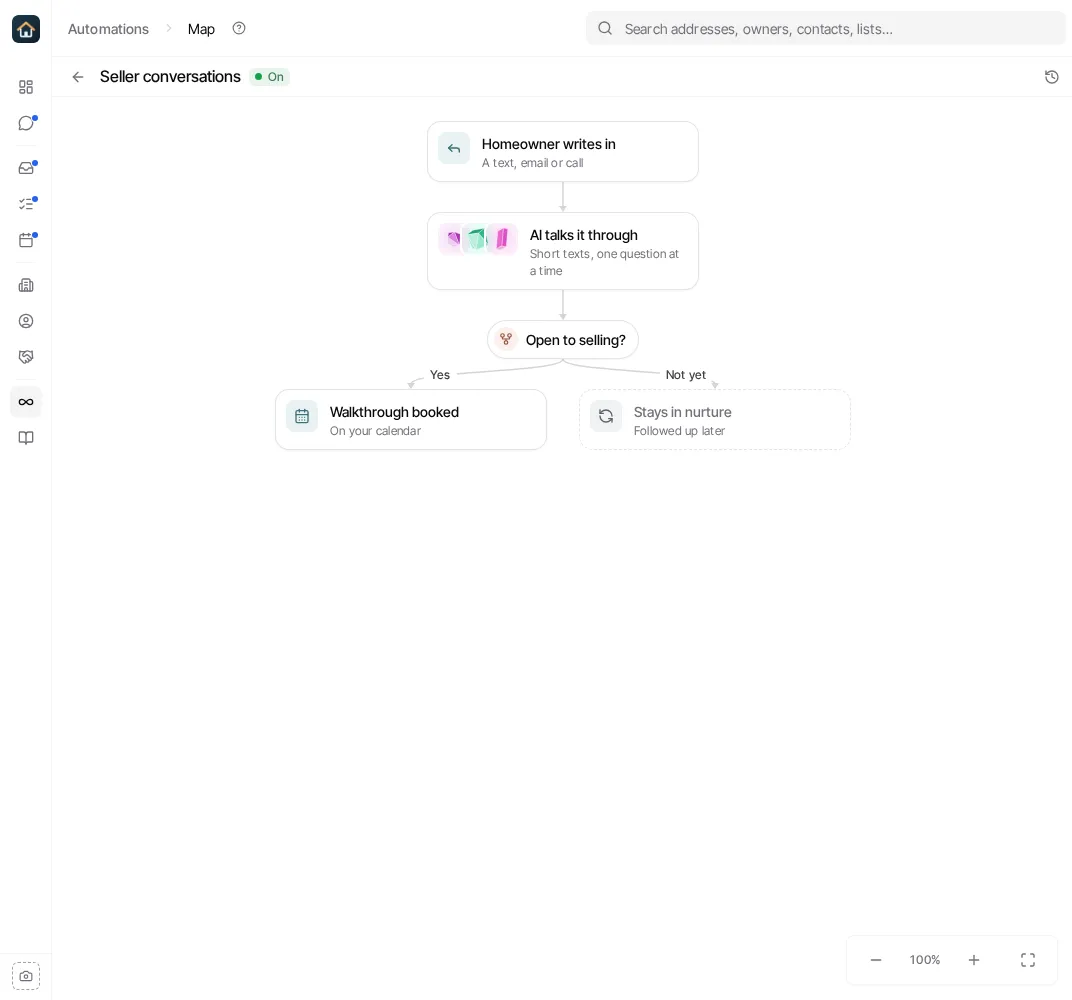Select the Stays in nurture node

tap(715, 420)
